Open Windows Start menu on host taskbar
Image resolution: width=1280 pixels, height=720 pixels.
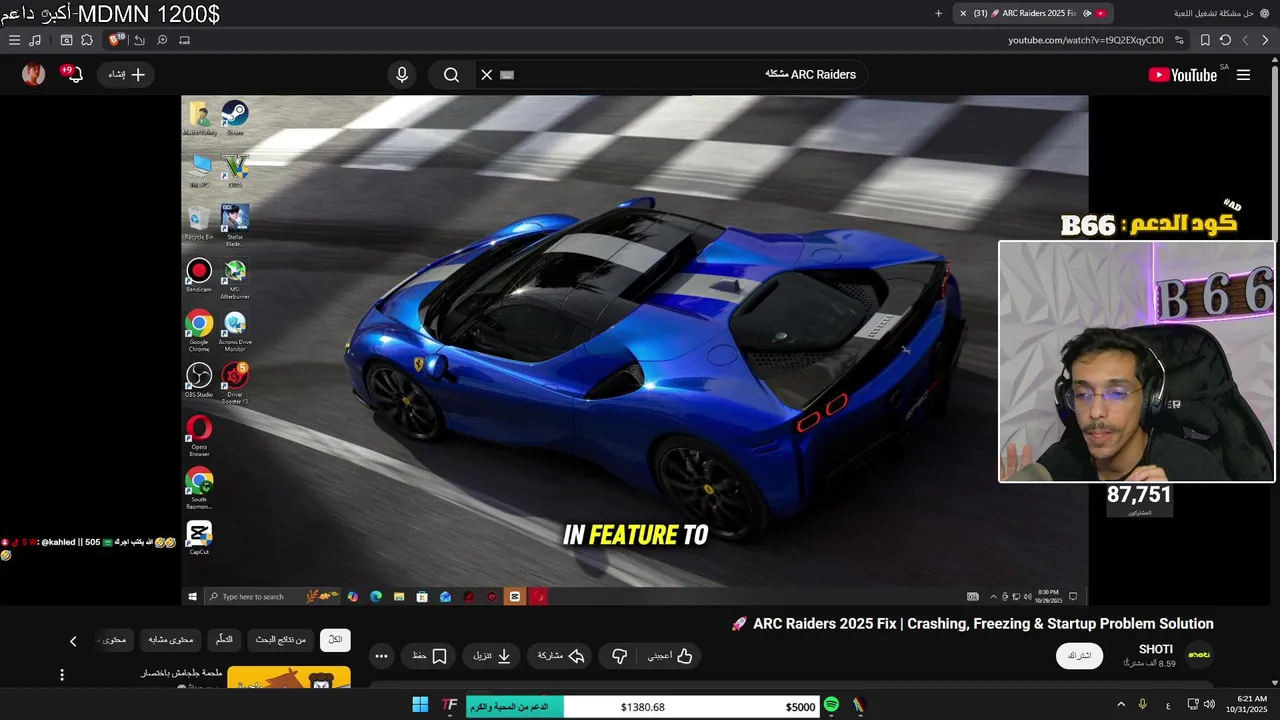[420, 706]
